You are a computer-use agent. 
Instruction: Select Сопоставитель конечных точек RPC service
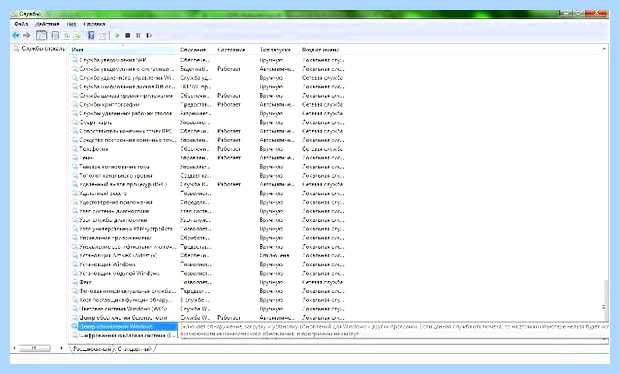point(125,131)
